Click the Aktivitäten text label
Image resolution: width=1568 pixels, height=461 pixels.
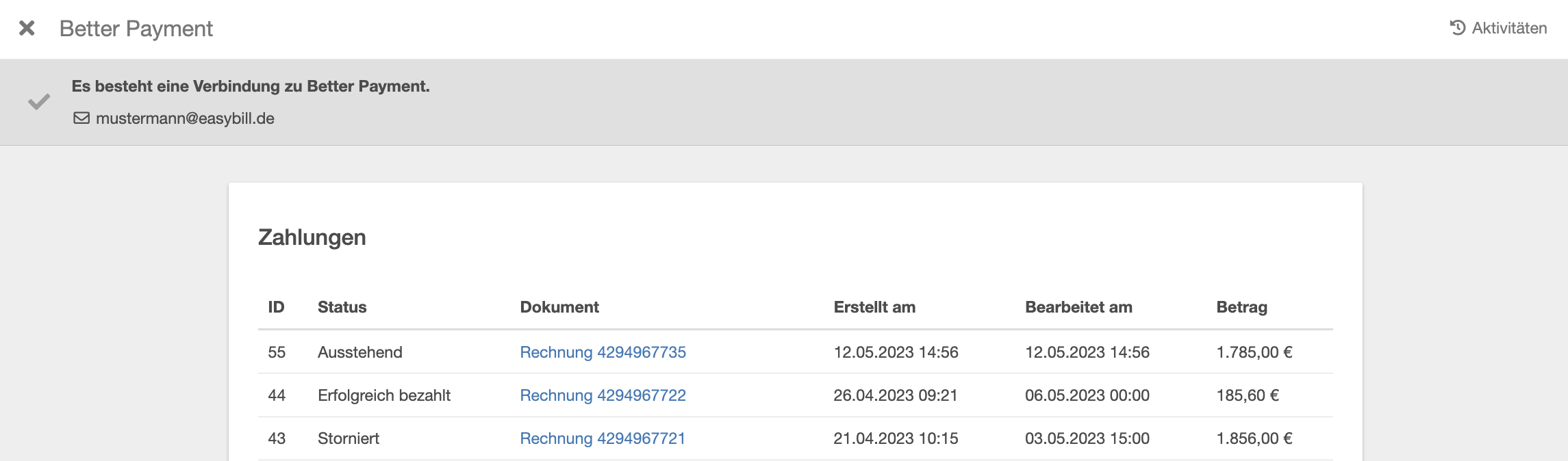(1509, 28)
